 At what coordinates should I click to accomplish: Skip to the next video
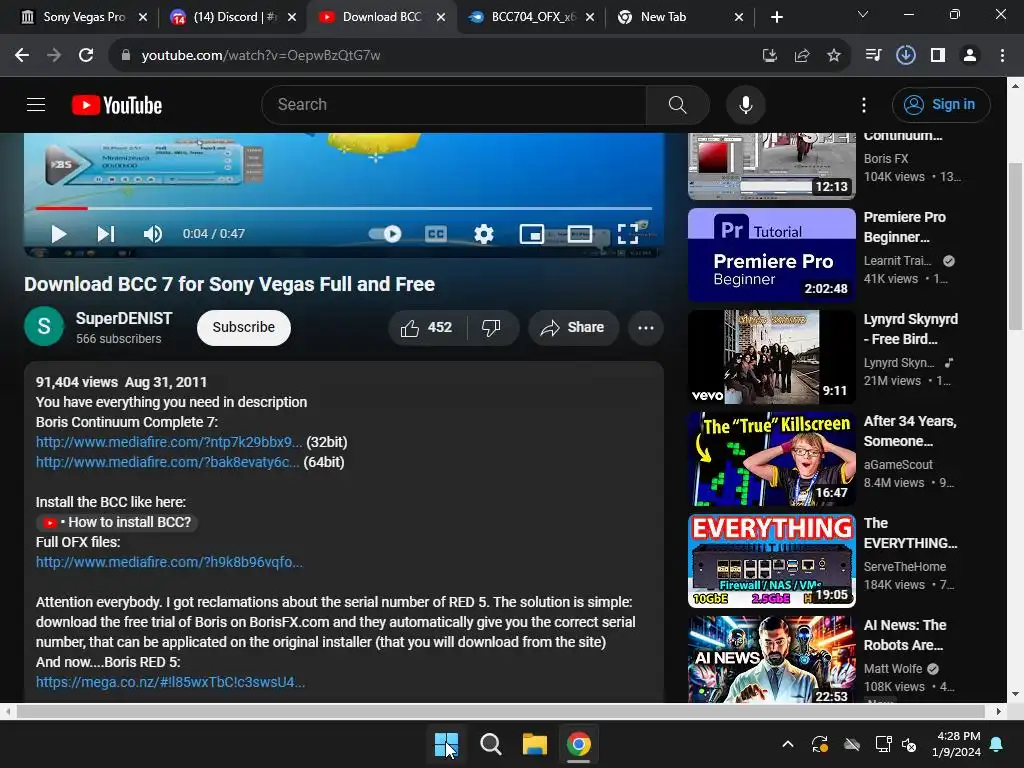click(x=106, y=234)
